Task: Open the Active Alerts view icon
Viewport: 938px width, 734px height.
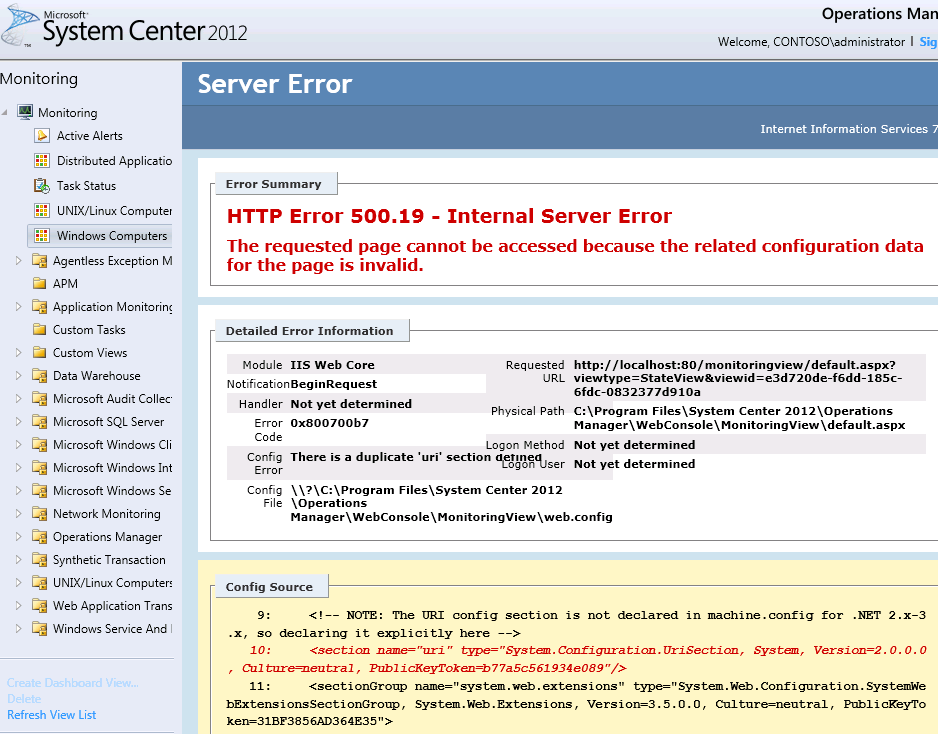Action: 41,136
